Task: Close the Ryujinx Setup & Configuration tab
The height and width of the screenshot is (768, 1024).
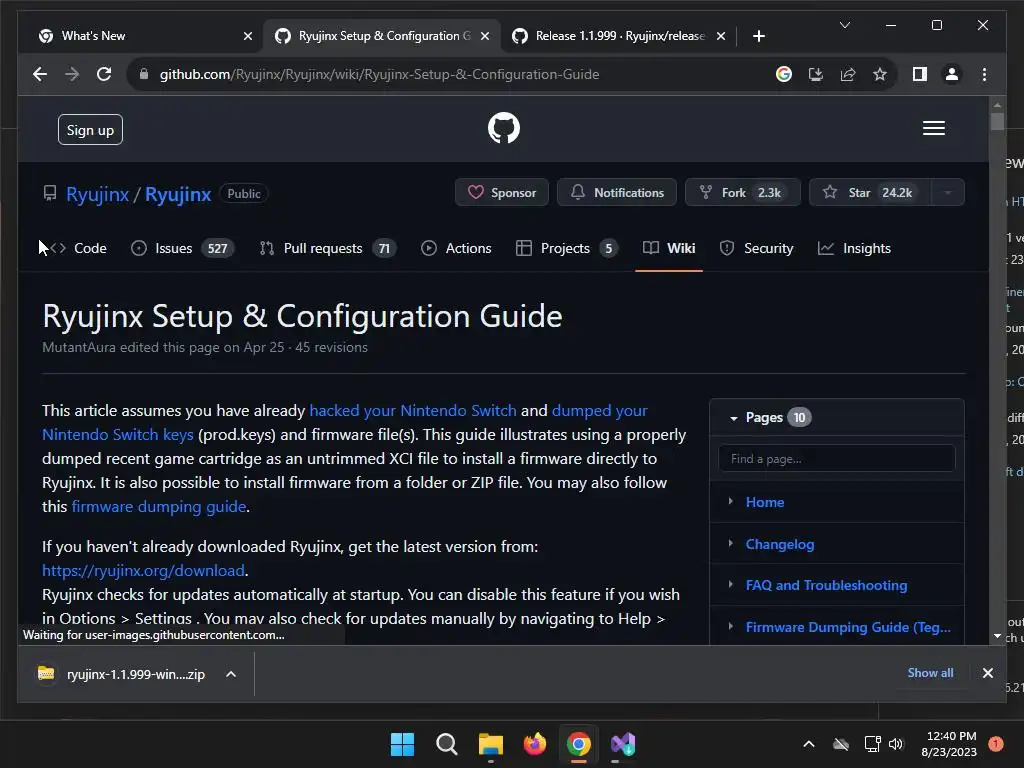Action: 485,36
